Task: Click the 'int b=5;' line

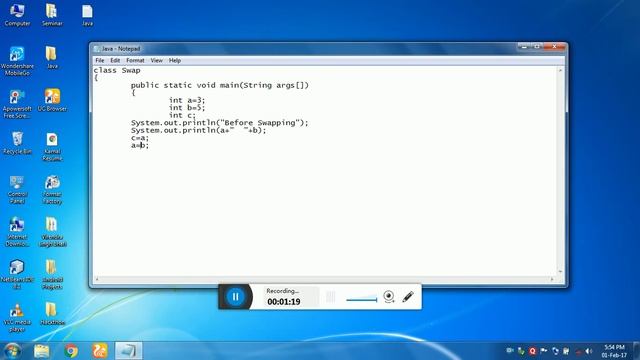Action: (187, 108)
